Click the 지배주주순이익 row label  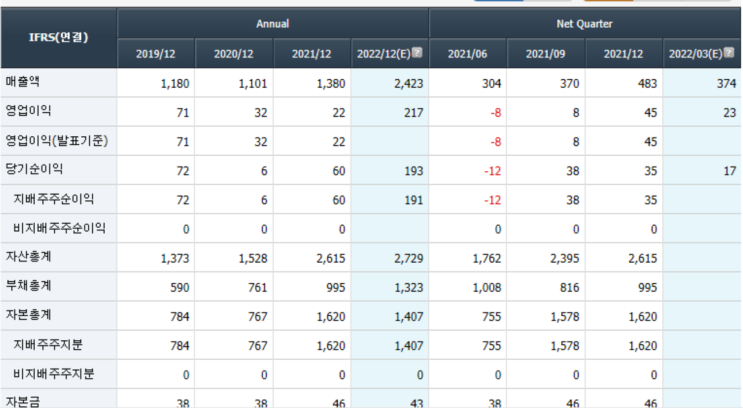tap(54, 199)
